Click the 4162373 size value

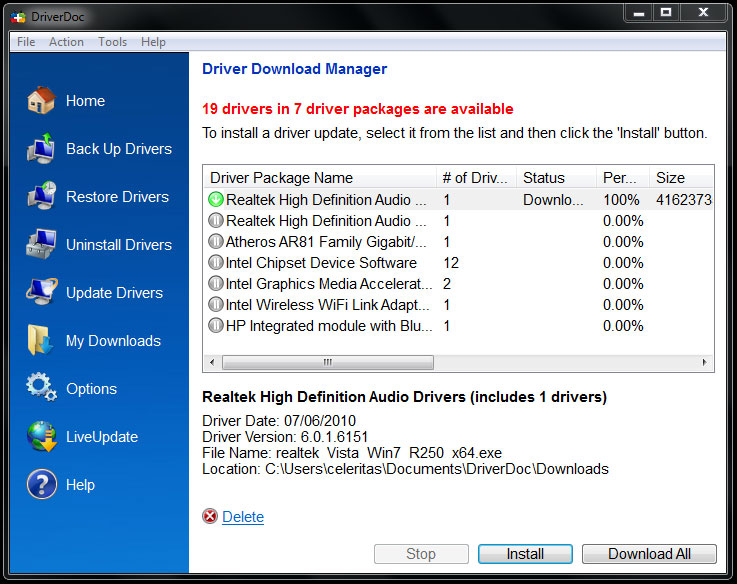(x=684, y=200)
